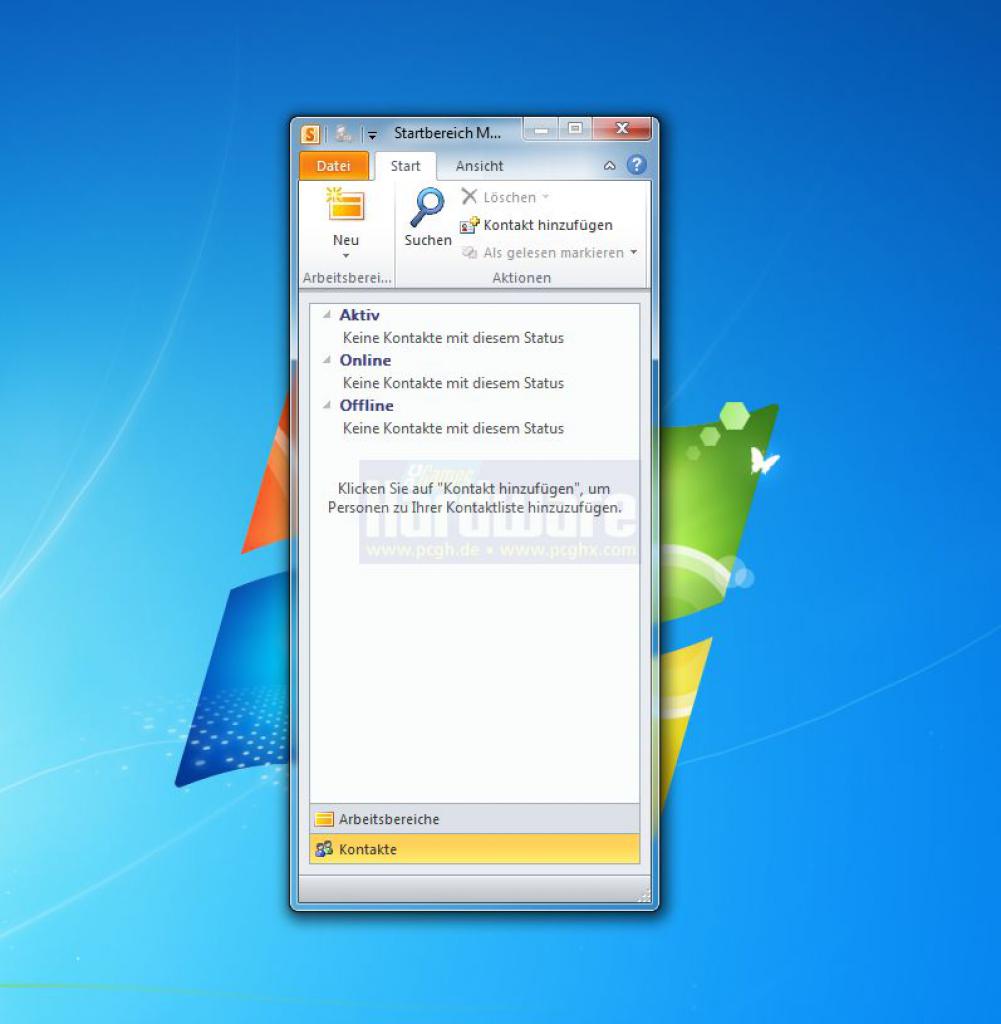The image size is (1001, 1024).
Task: Click the Kontakte people icon
Action: tap(324, 849)
